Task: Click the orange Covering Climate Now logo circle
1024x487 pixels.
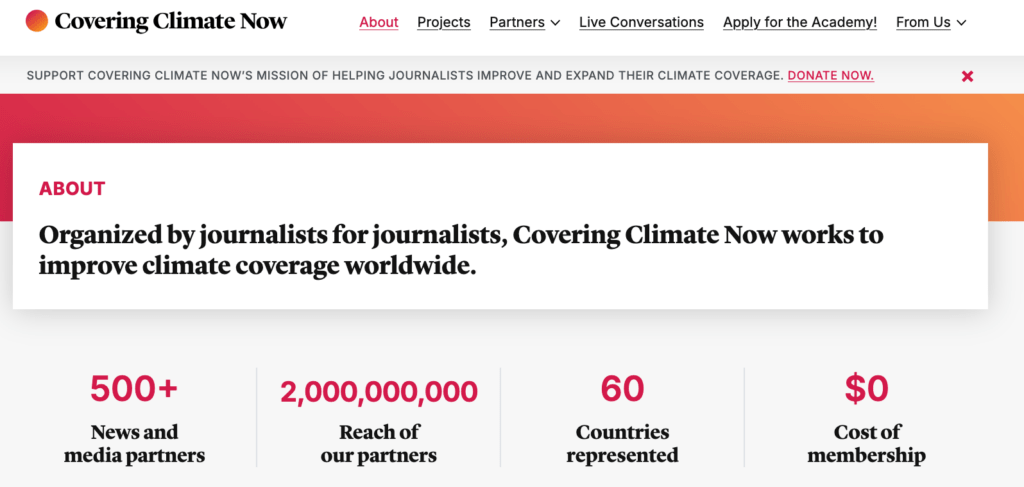Action: point(37,21)
